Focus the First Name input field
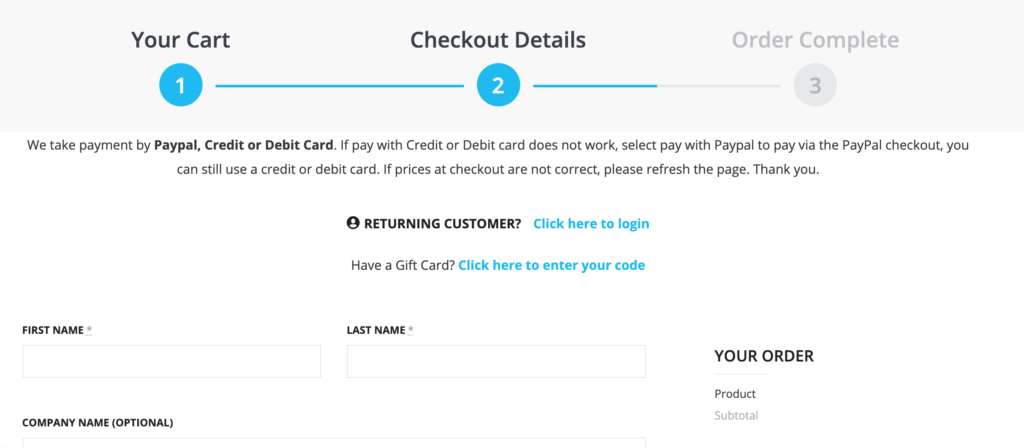This screenshot has height=448, width=1024. pos(171,361)
